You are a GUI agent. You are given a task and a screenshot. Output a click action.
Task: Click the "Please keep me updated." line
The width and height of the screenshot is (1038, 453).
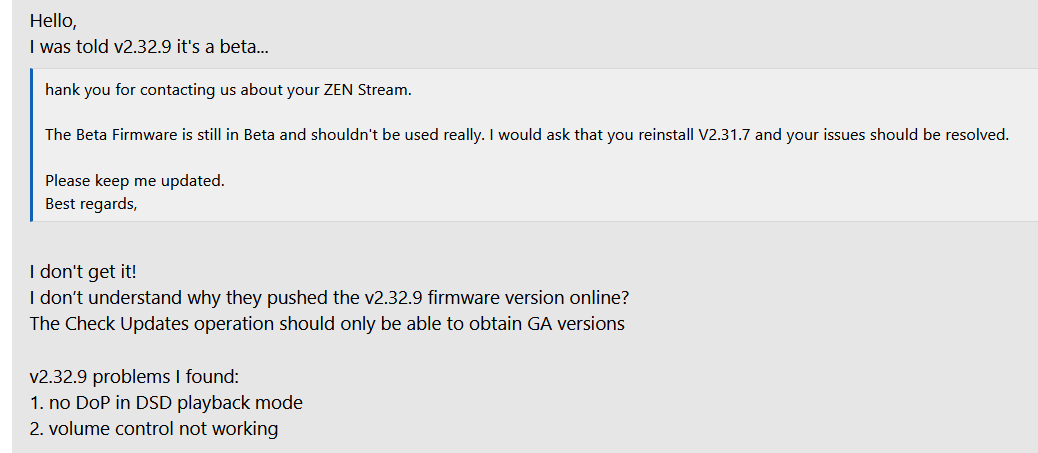pos(135,181)
